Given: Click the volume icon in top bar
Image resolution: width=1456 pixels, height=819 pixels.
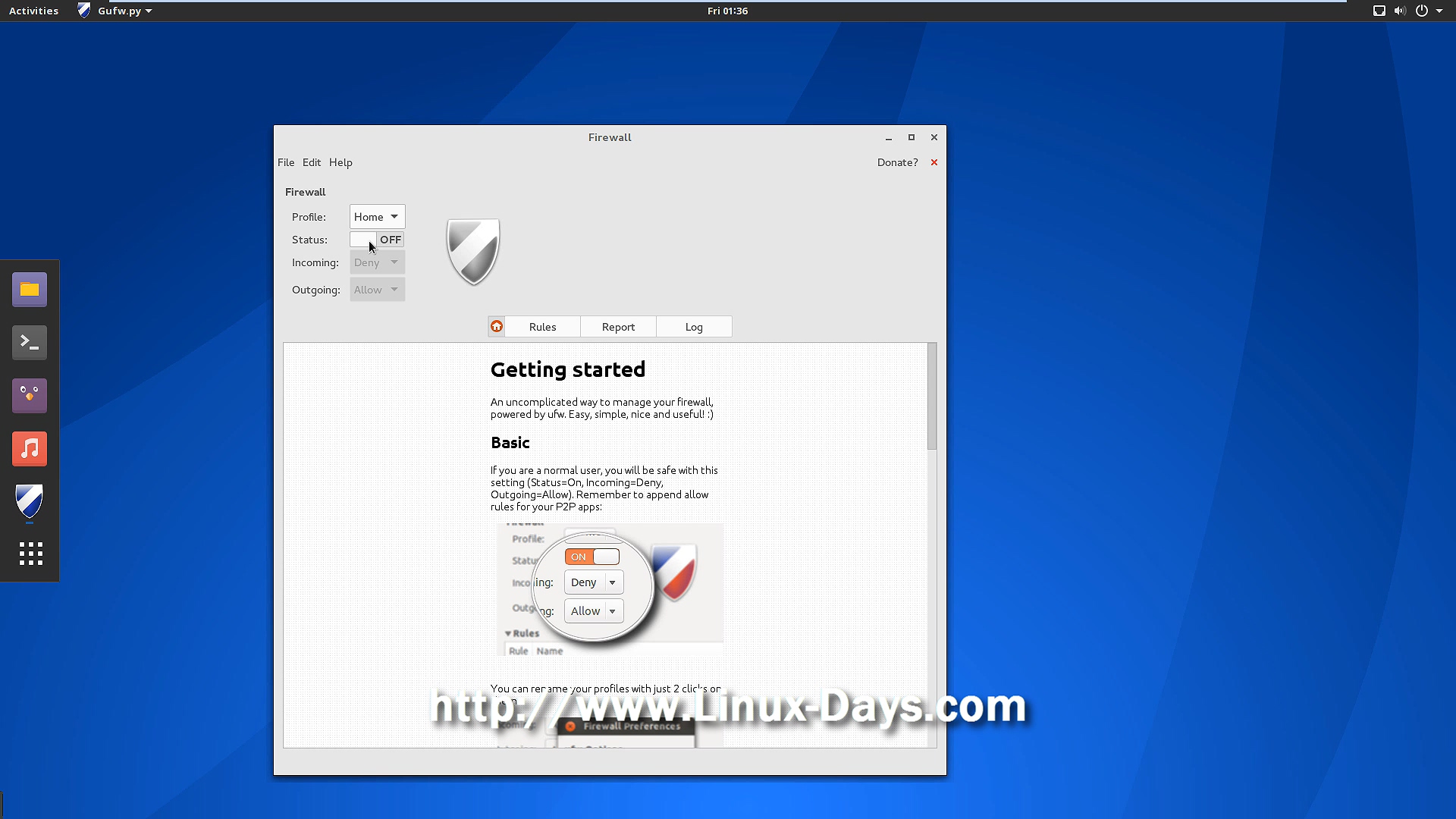Looking at the screenshot, I should point(1400,11).
